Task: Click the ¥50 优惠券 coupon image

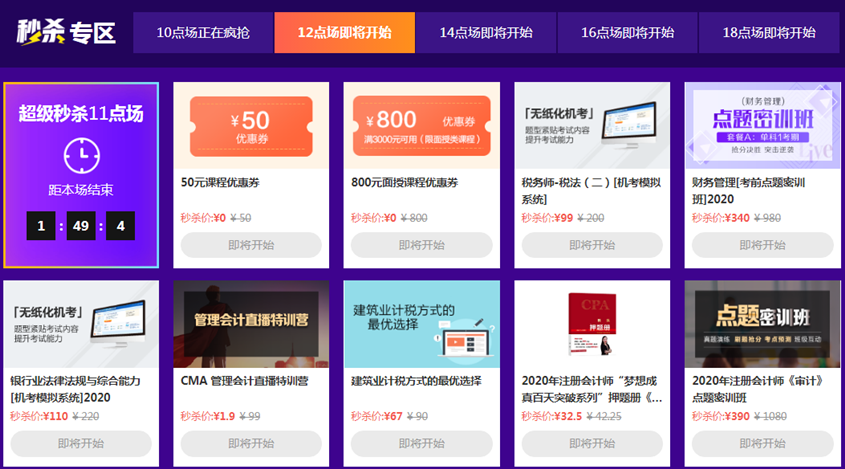Action: (251, 126)
